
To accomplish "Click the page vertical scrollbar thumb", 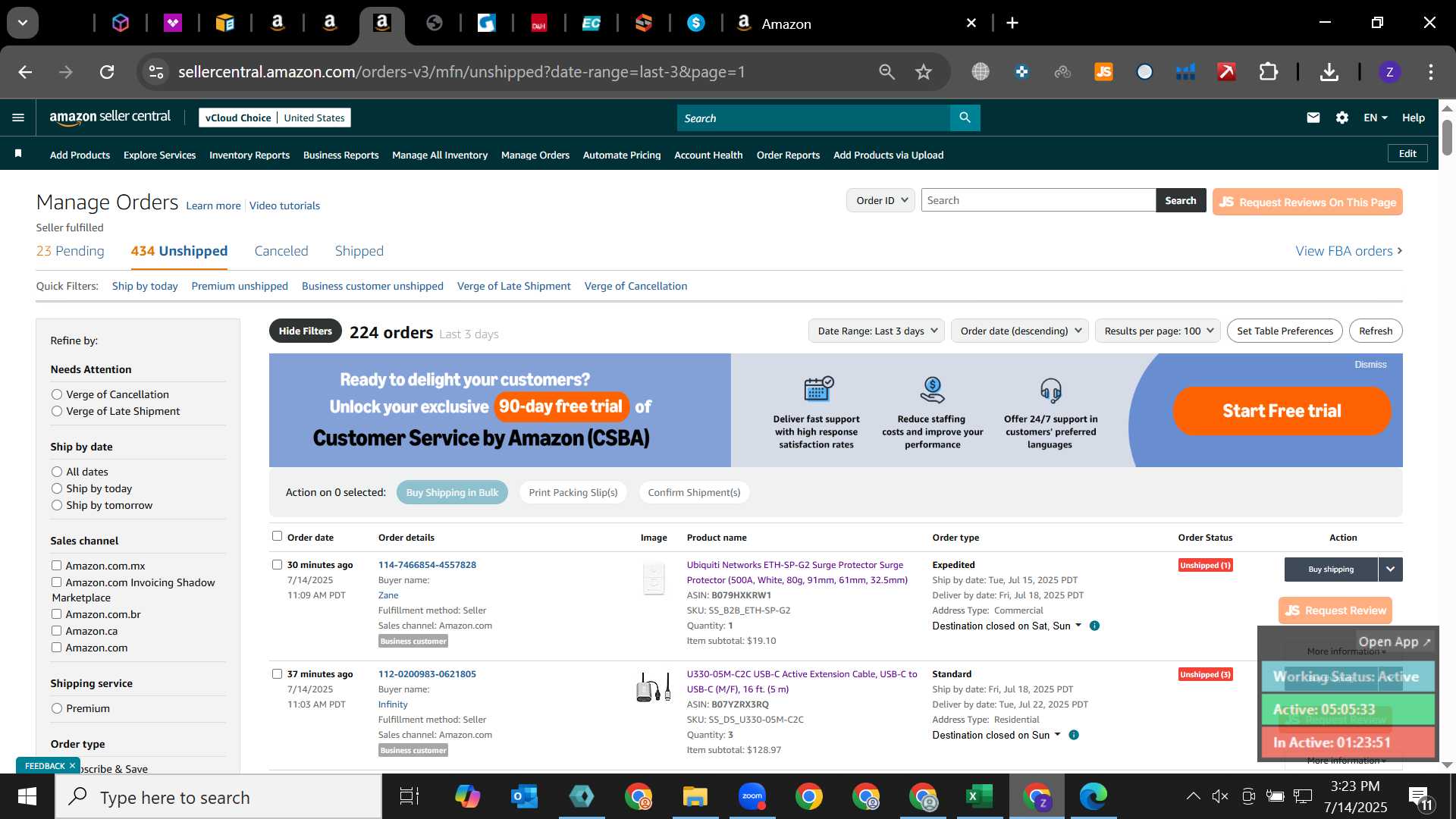I will click(1447, 137).
